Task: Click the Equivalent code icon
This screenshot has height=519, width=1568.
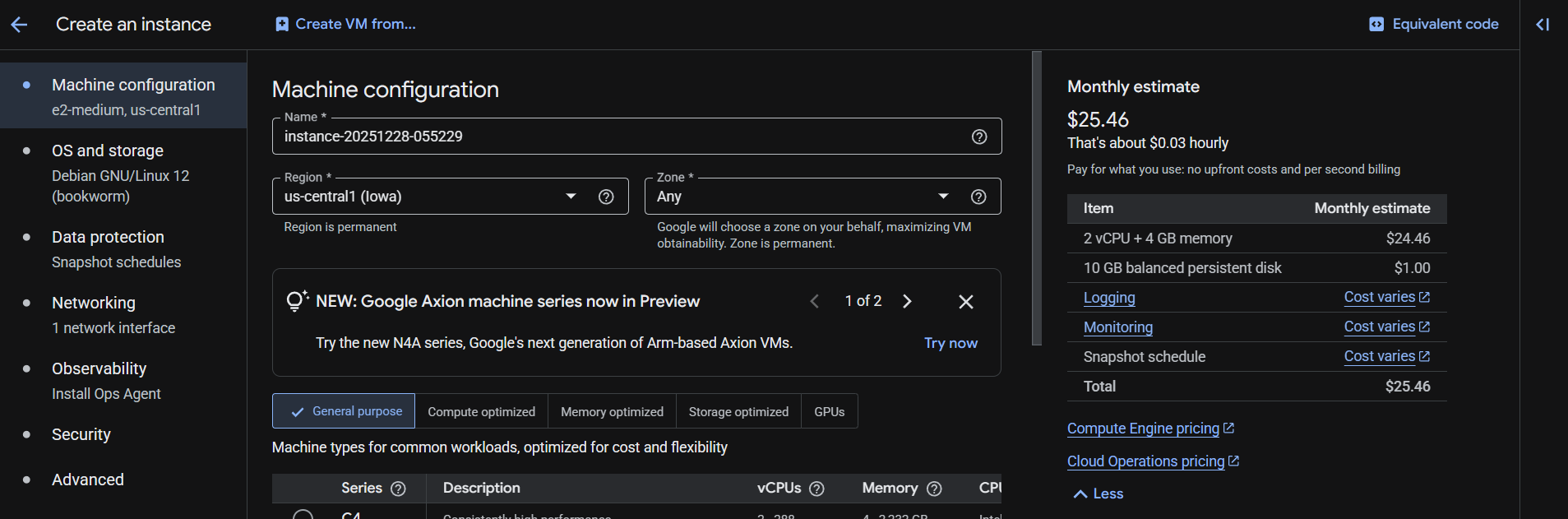Action: (x=1376, y=24)
